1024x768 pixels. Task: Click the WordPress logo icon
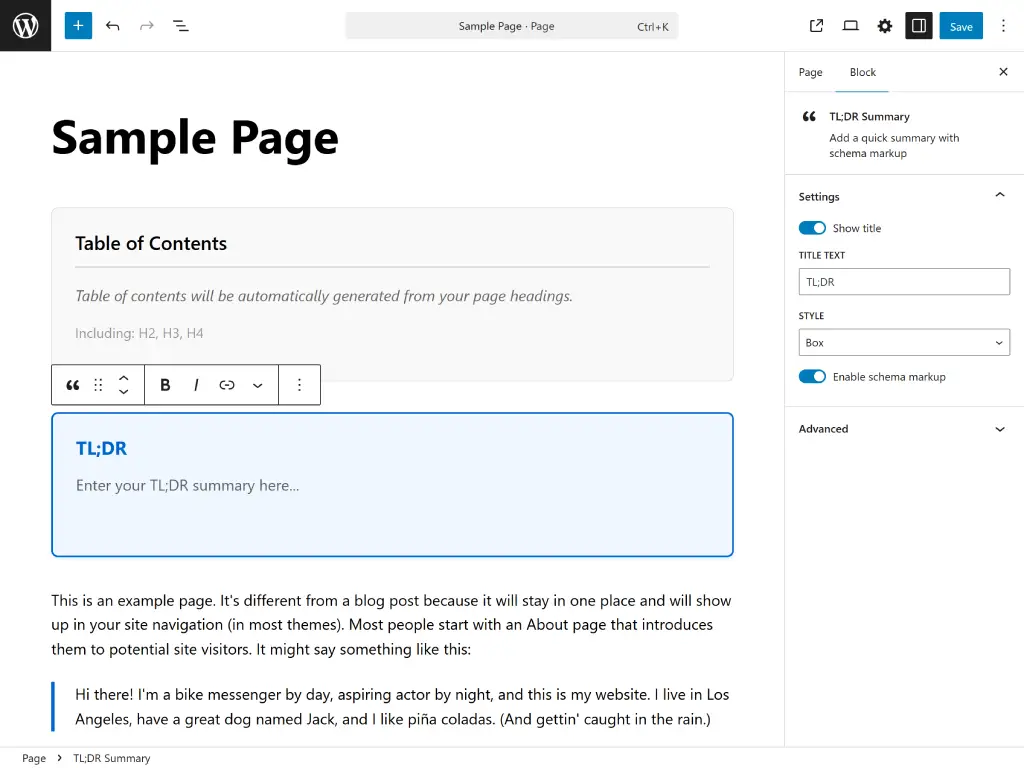tap(25, 26)
